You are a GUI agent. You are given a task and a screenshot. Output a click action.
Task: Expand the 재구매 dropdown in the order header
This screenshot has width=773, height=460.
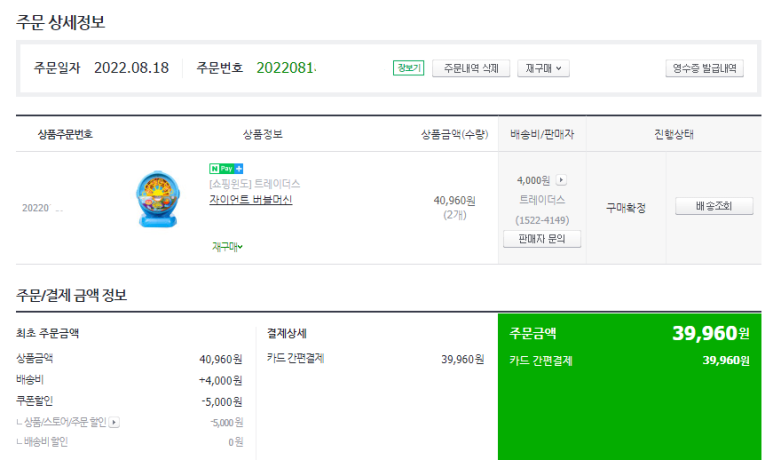click(543, 68)
